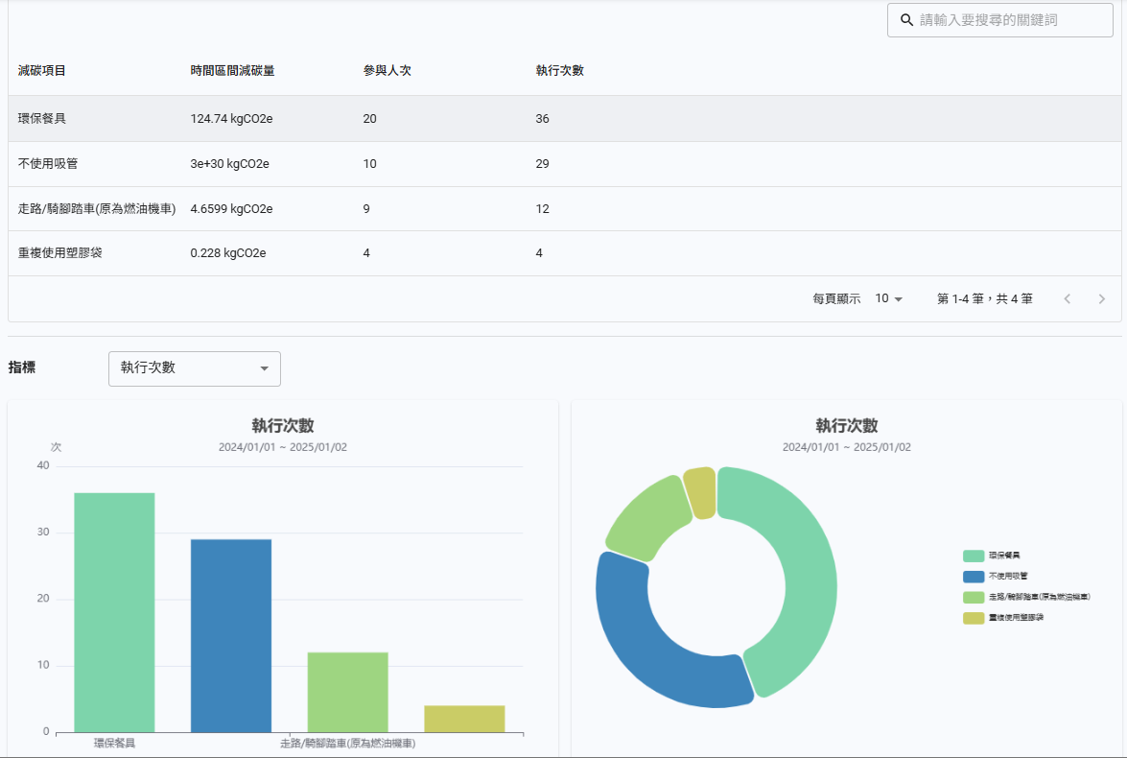Click participant count 9 in the table

click(x=367, y=209)
